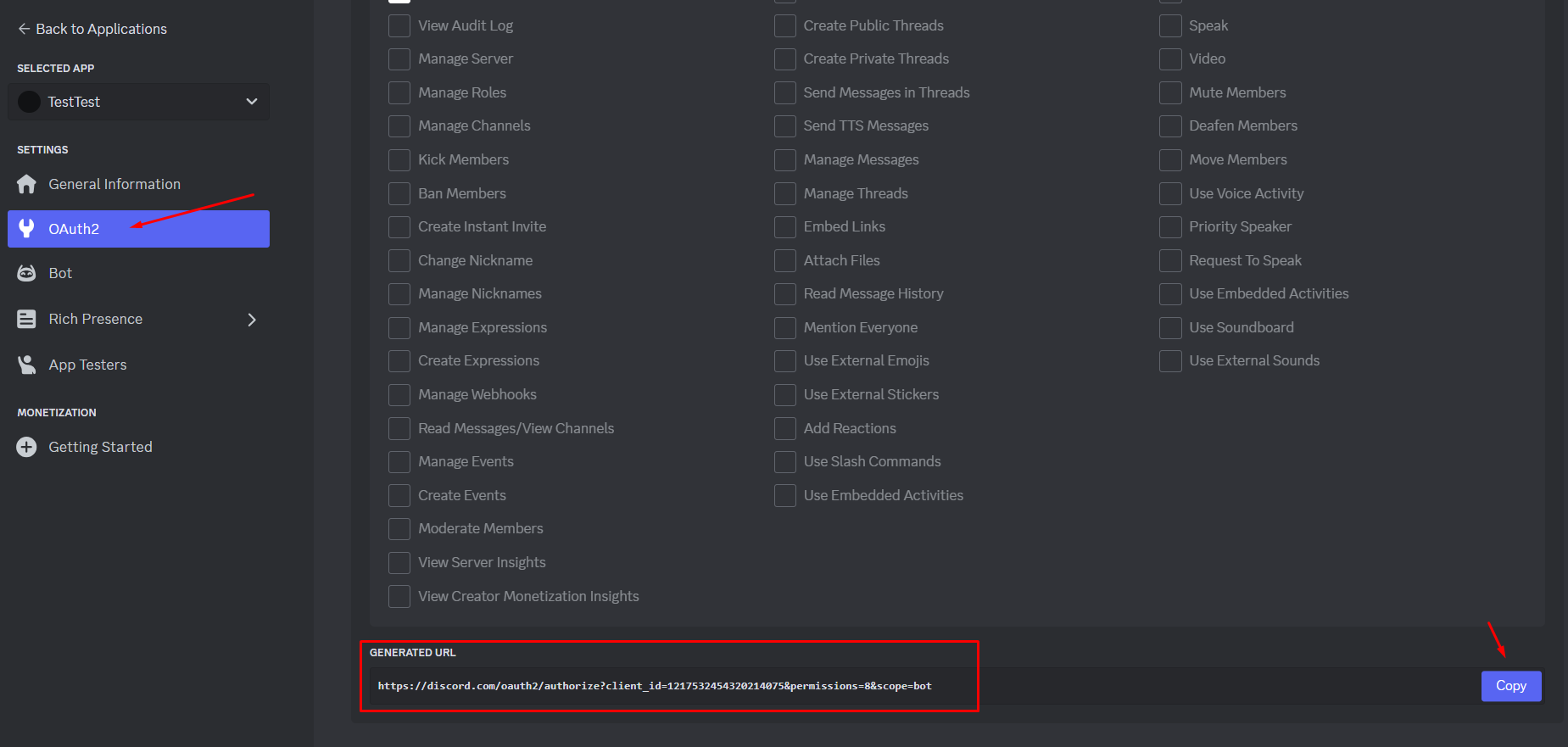Click the General Information home icon
Viewport: 1568px width, 747px height.
(27, 184)
